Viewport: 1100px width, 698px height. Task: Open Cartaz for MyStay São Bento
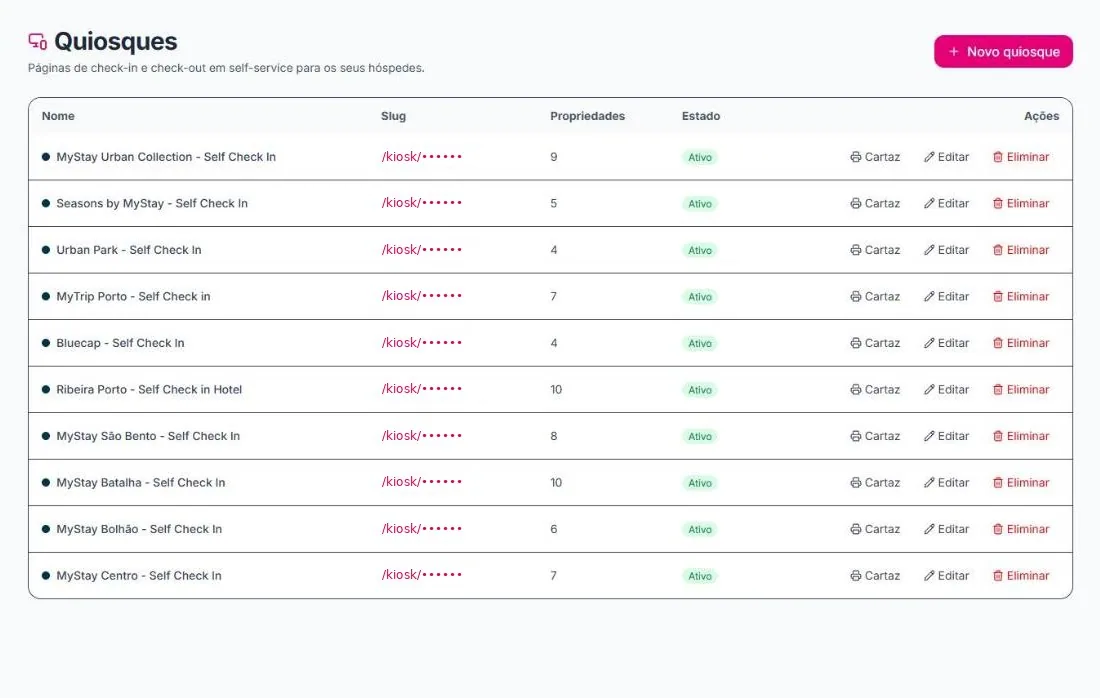[875, 436]
